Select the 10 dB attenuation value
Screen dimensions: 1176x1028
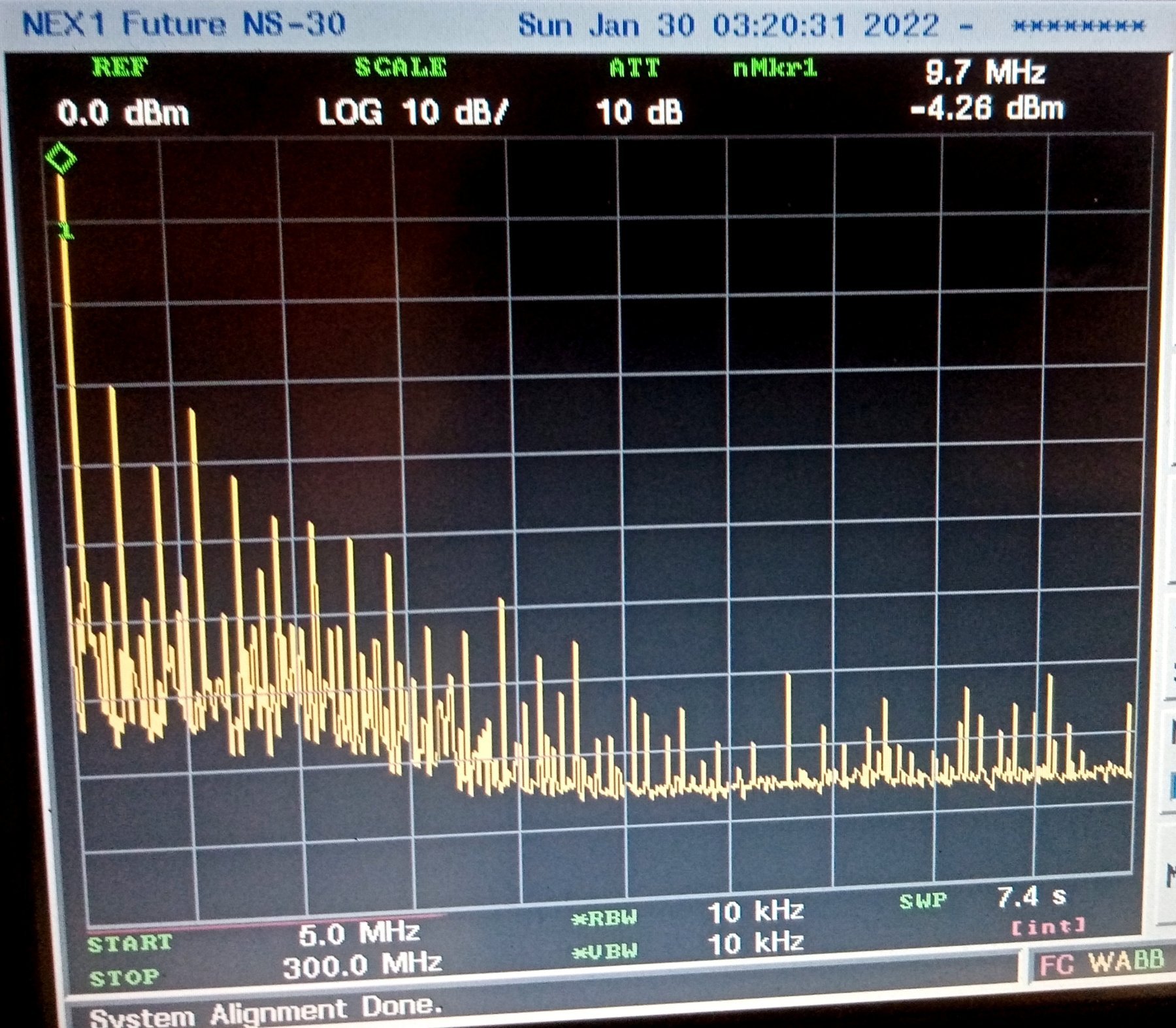[x=639, y=112]
